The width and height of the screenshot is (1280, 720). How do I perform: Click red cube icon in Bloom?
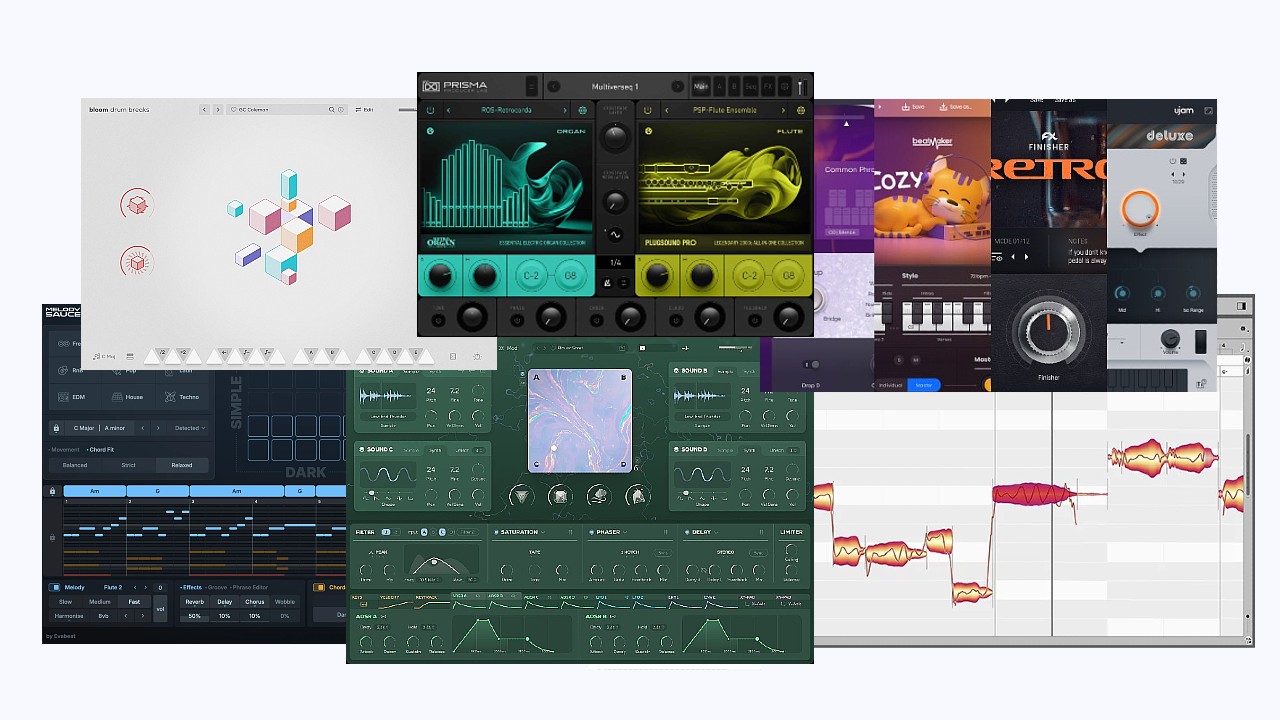137,205
